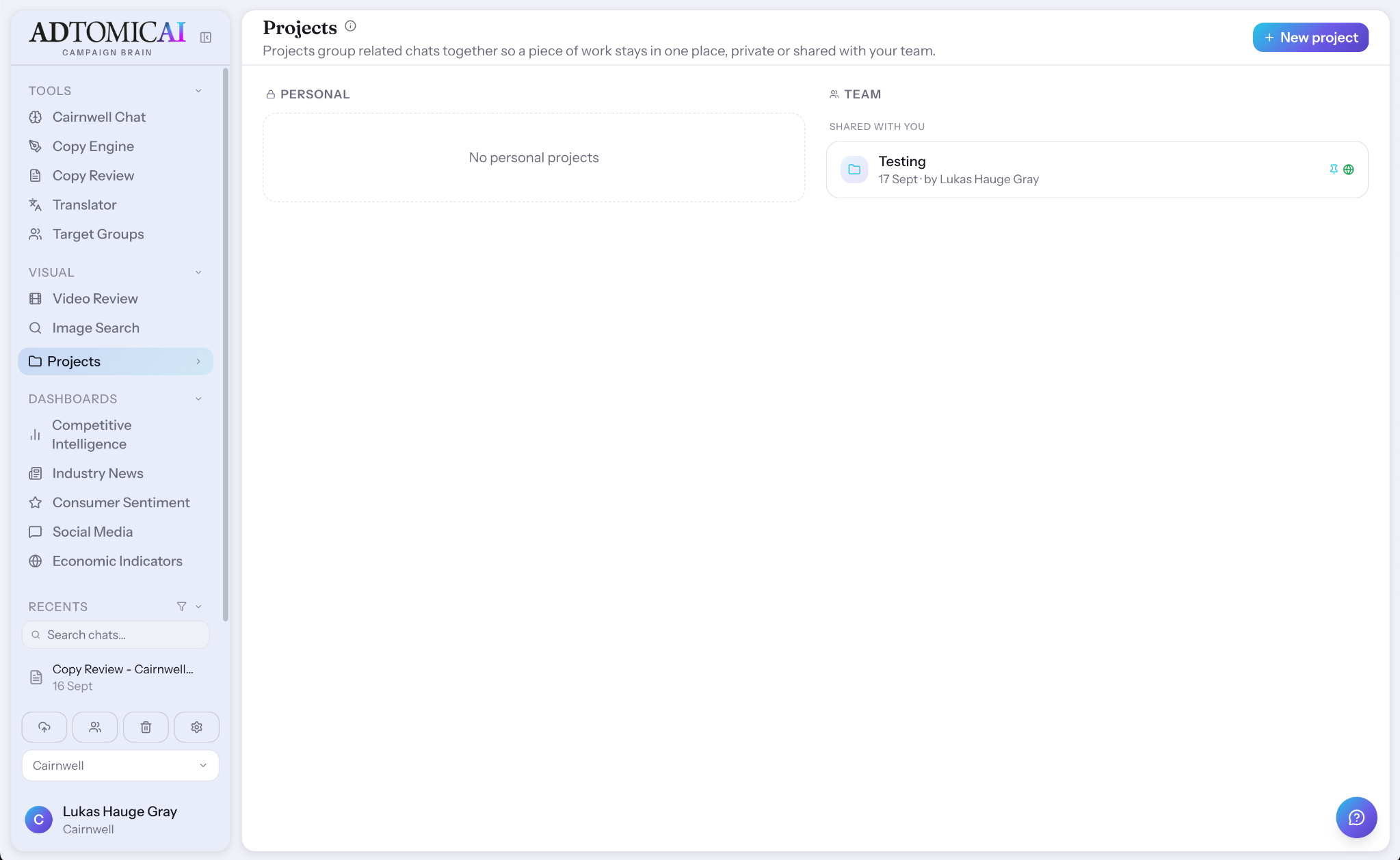Open Competitive Intelligence dashboard

coord(116,435)
